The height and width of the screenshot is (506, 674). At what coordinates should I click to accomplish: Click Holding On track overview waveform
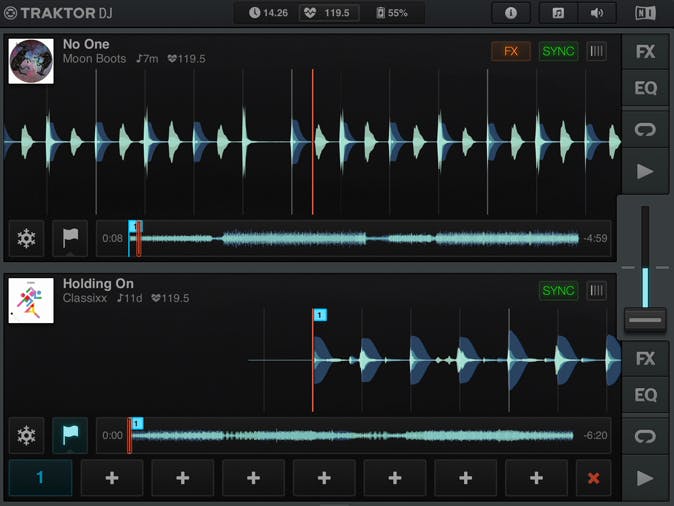coord(352,435)
